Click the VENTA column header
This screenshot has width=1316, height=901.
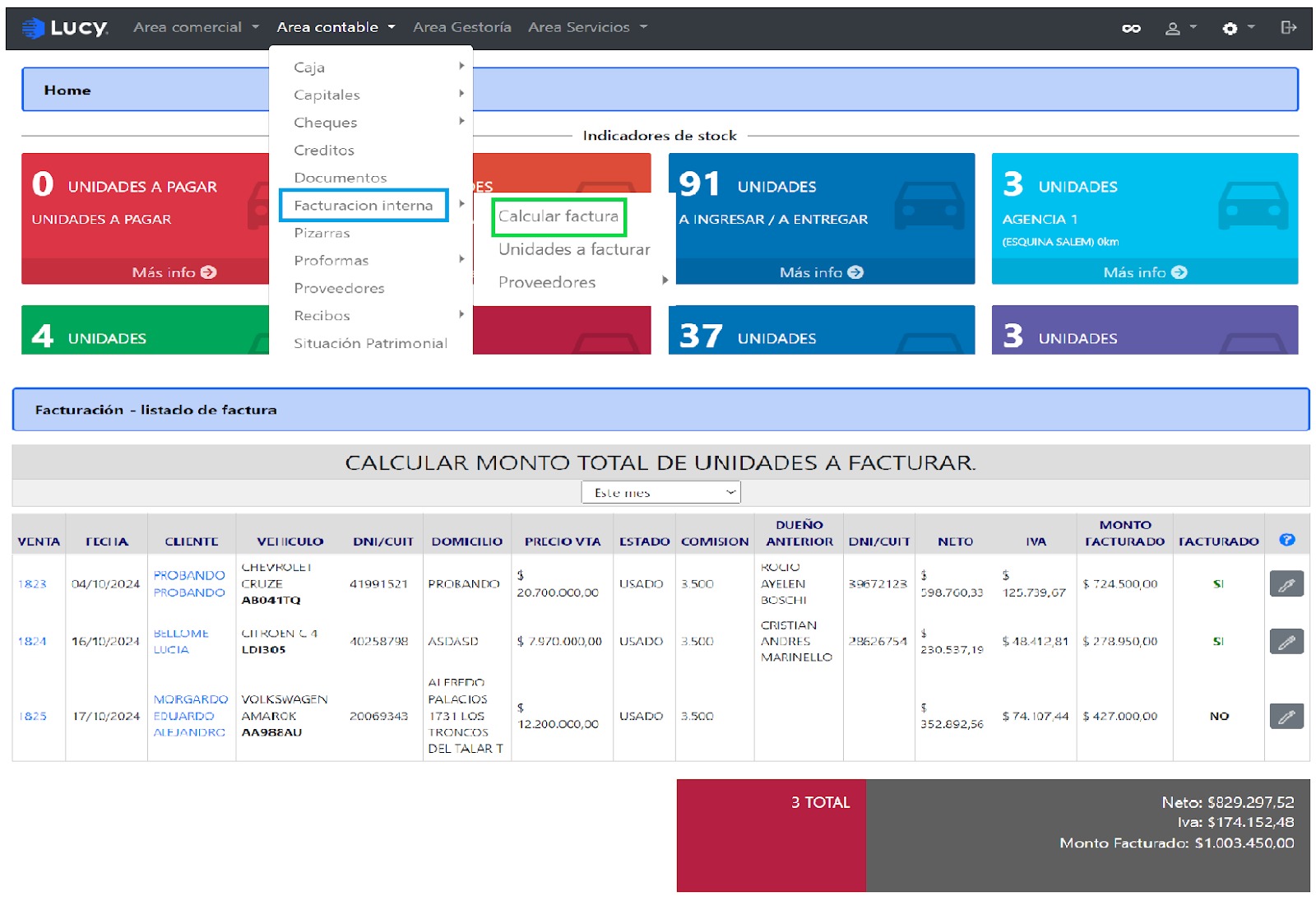[39, 541]
